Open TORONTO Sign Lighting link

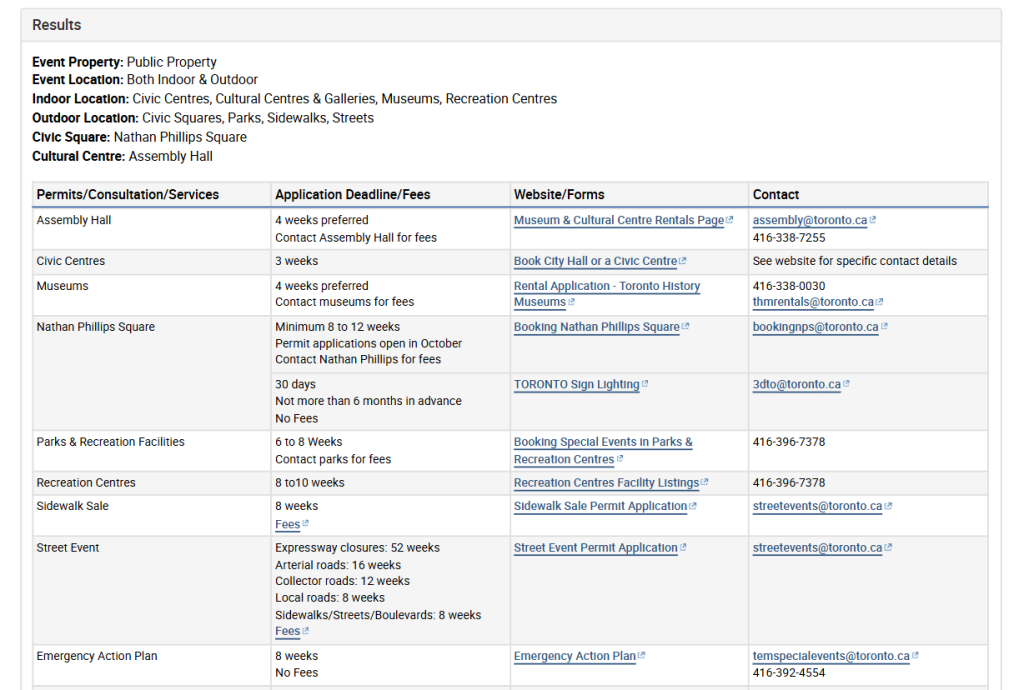coord(576,385)
